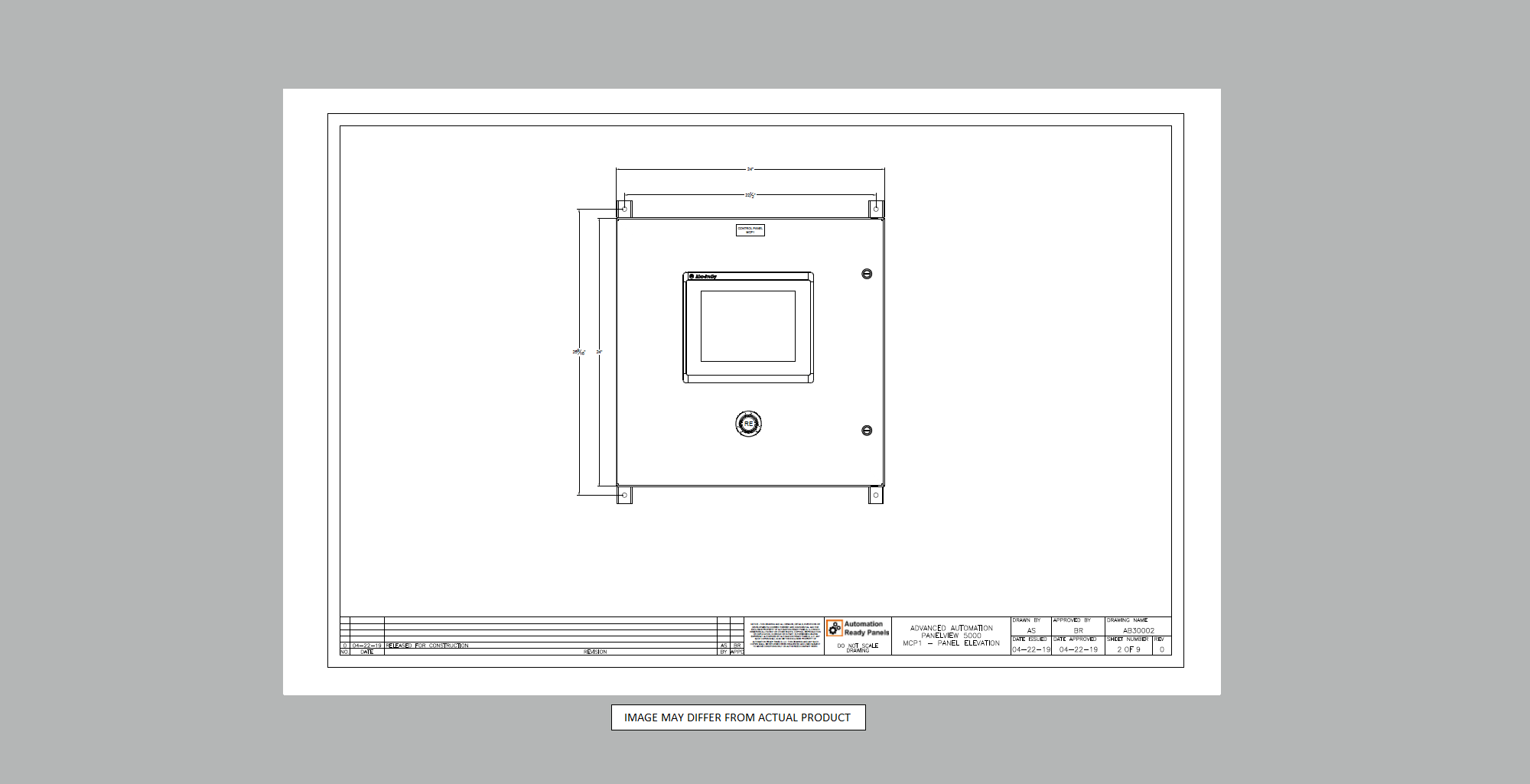Click the upper door latch symbol

click(867, 274)
